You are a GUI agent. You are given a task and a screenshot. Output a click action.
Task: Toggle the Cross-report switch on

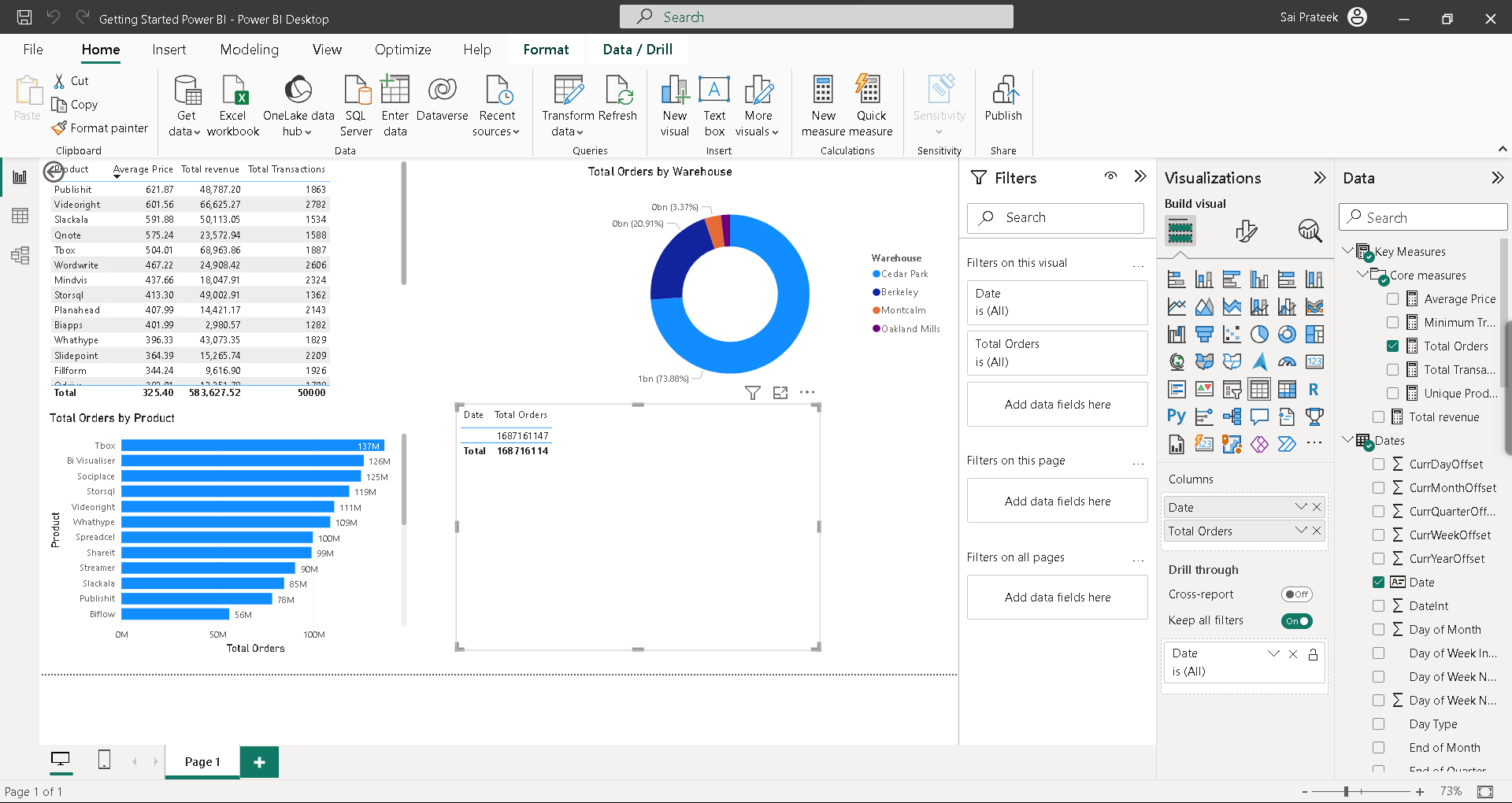(1296, 594)
